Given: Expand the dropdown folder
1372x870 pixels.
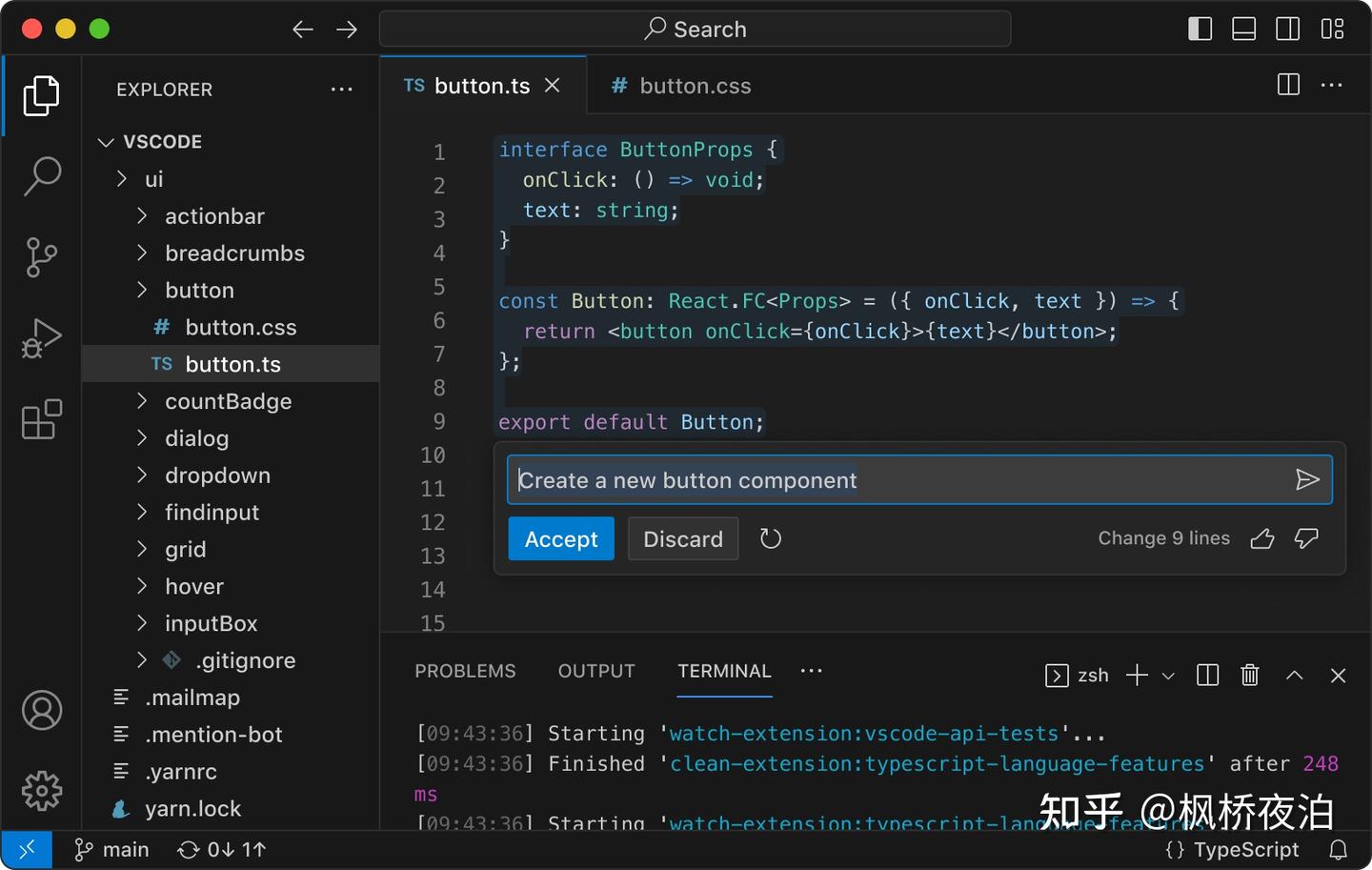Looking at the screenshot, I should pyautogui.click(x=231, y=475).
